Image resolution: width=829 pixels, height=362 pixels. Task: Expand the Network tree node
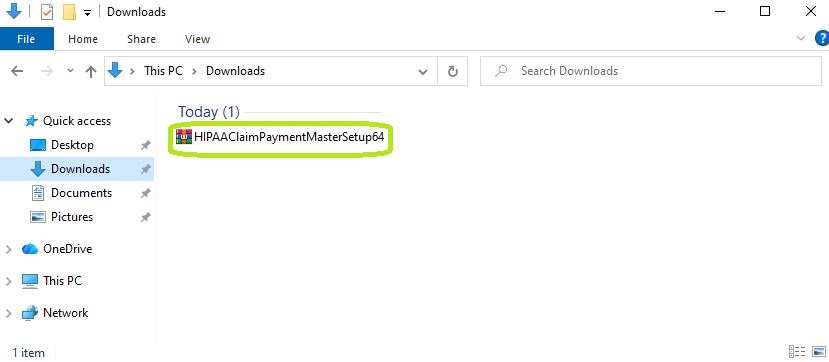pos(8,313)
